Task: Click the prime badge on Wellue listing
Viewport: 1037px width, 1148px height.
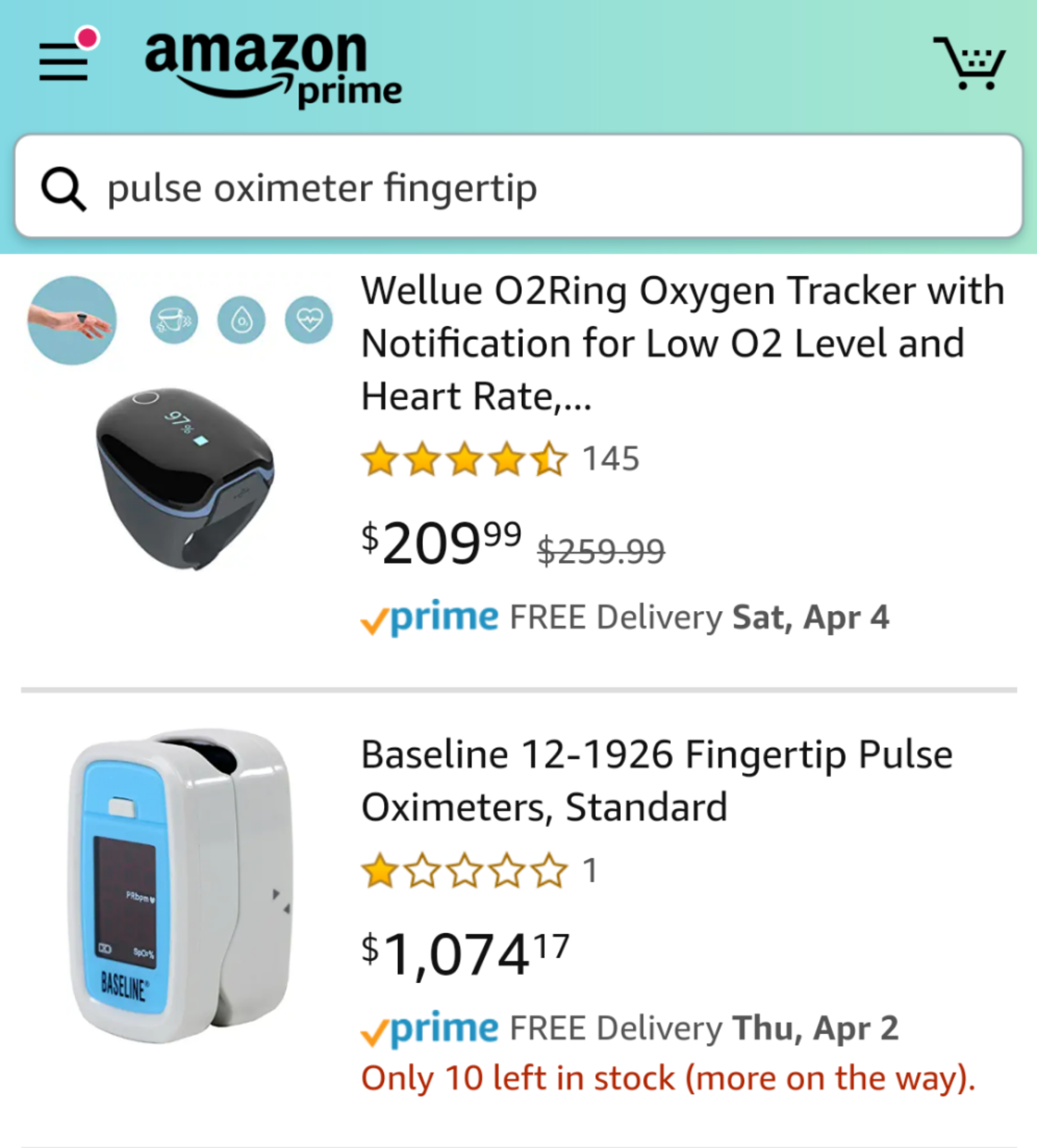Action: [430, 617]
